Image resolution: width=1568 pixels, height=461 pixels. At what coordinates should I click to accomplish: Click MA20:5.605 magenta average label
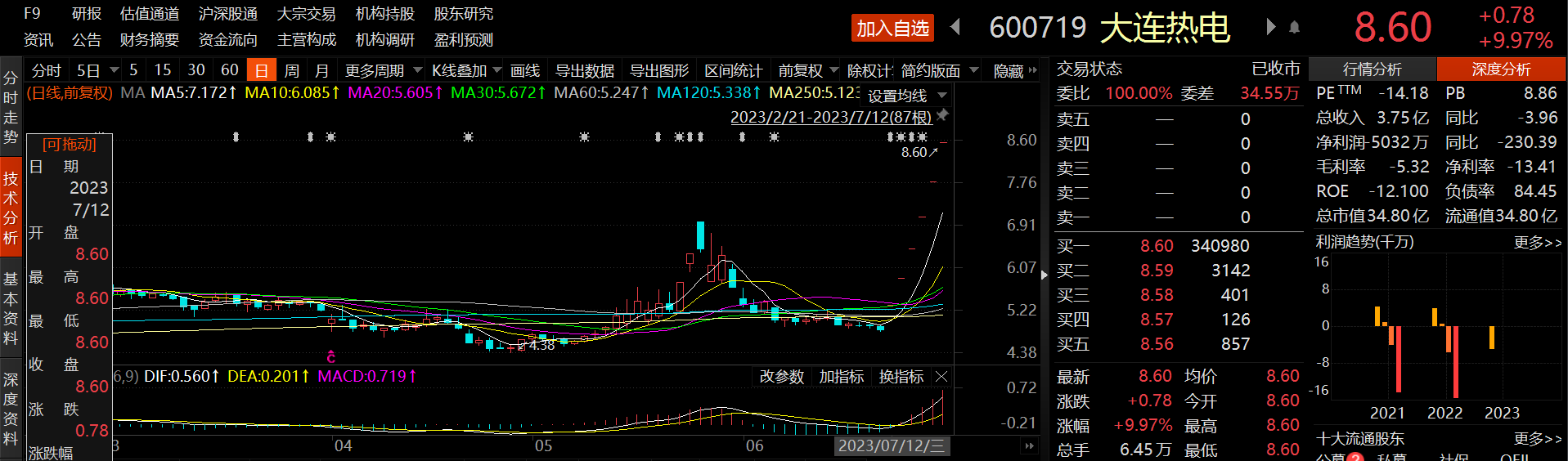click(x=395, y=93)
